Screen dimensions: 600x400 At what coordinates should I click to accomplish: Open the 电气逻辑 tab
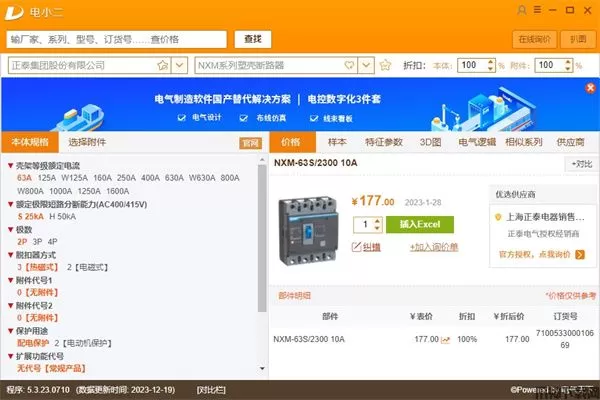click(477, 142)
